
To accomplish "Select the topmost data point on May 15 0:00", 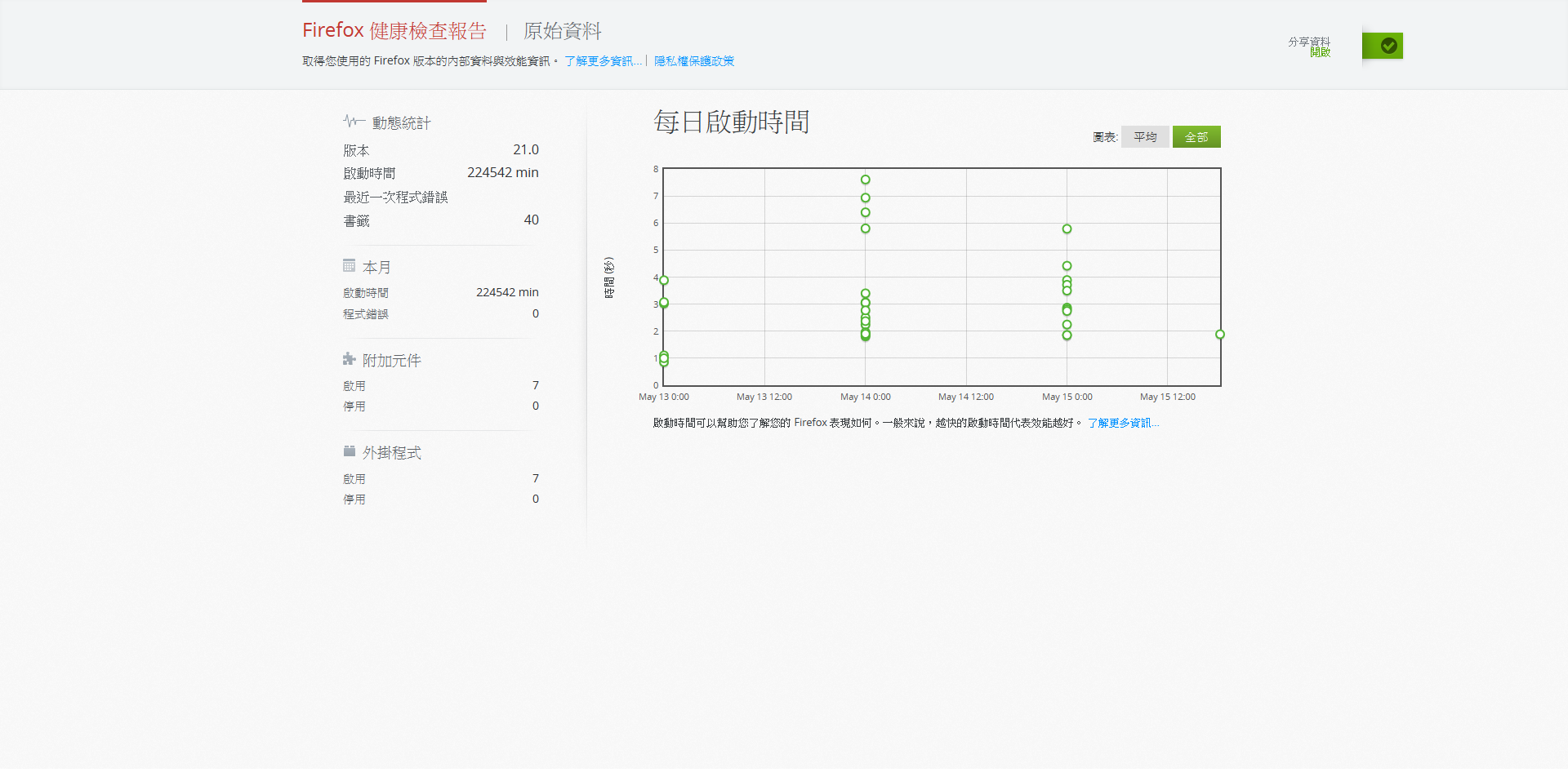I will pyautogui.click(x=1067, y=229).
